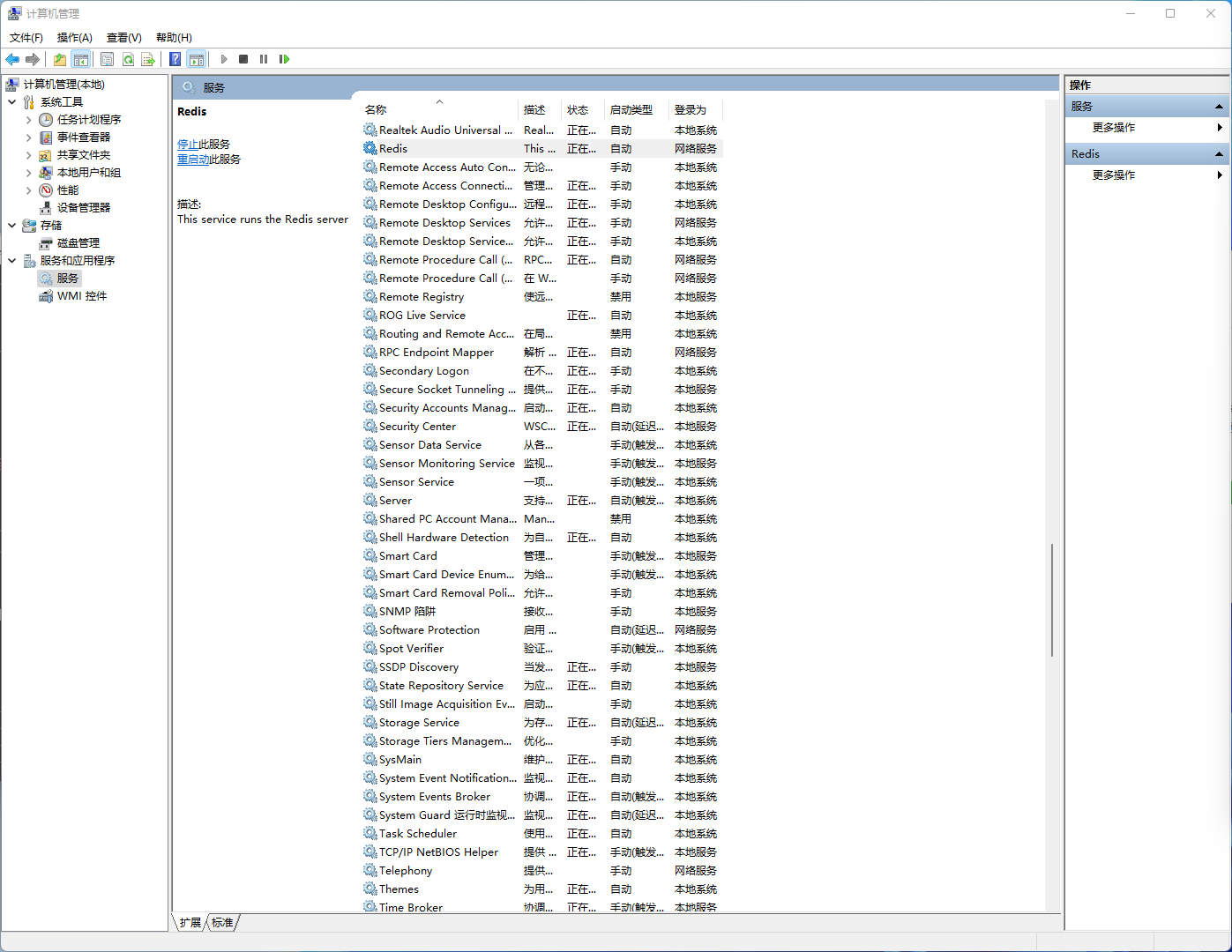Toggle show/hide action pane button
Viewport: 1232px width, 952px height.
197,59
